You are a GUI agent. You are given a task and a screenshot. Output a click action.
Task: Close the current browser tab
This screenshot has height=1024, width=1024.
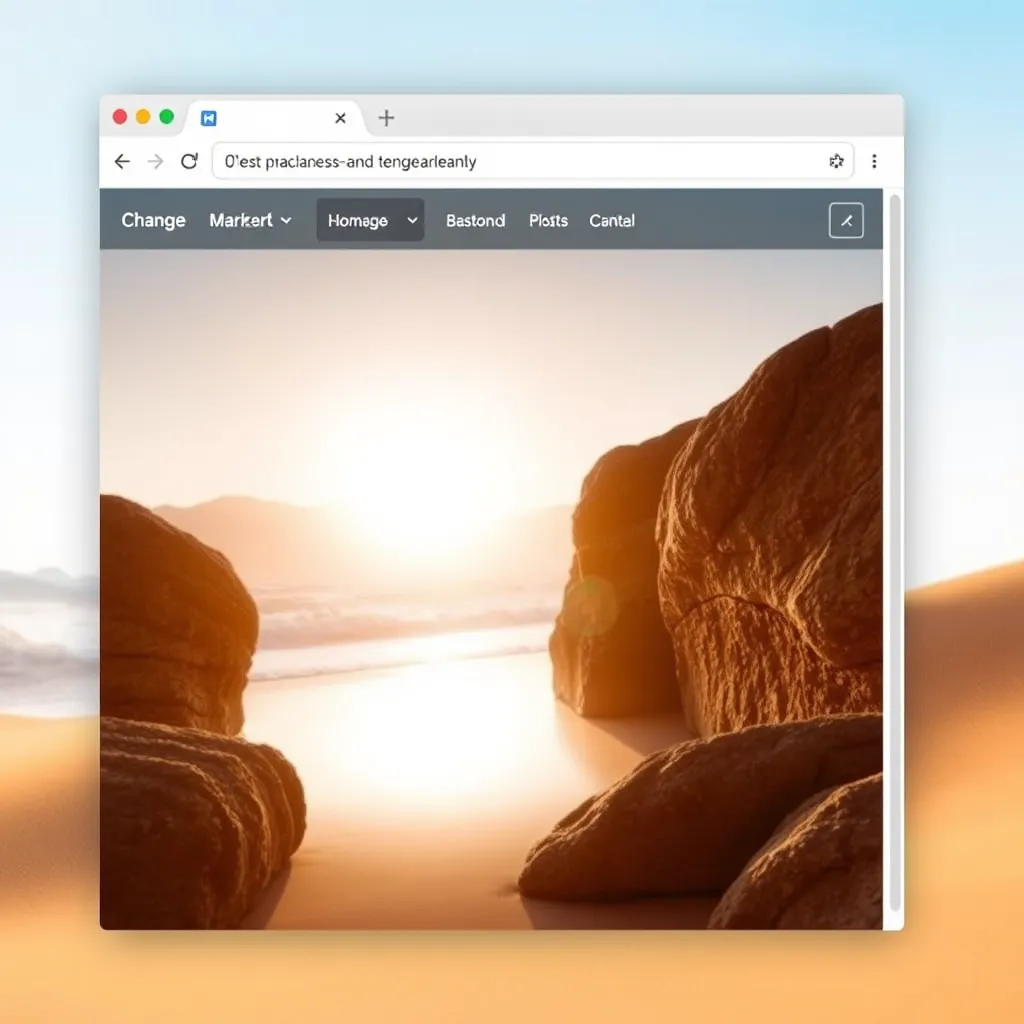pos(340,118)
